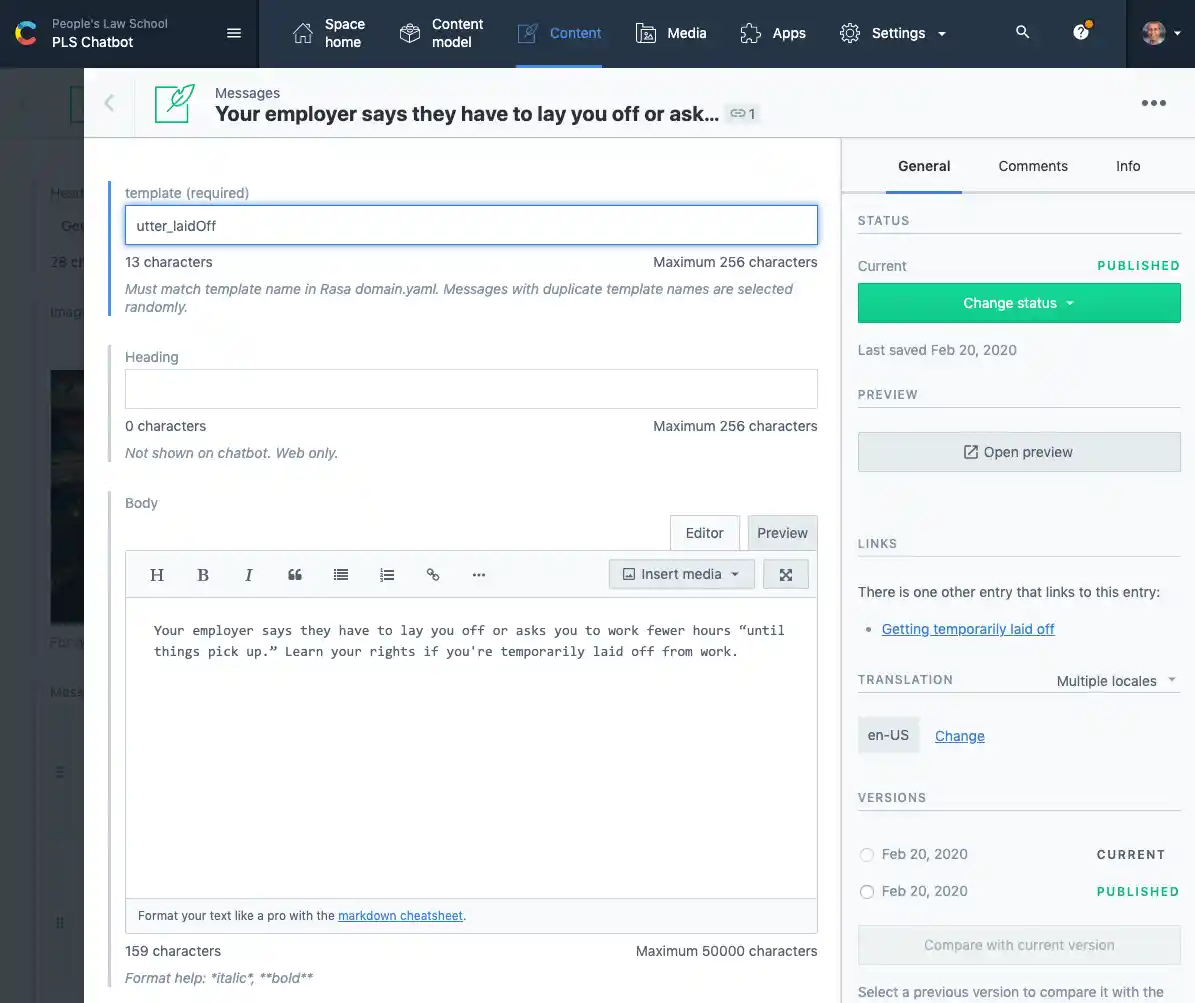Select the PUBLISHED Feb 20, 2020 version radio
This screenshot has height=1003, width=1195.
[x=867, y=892]
